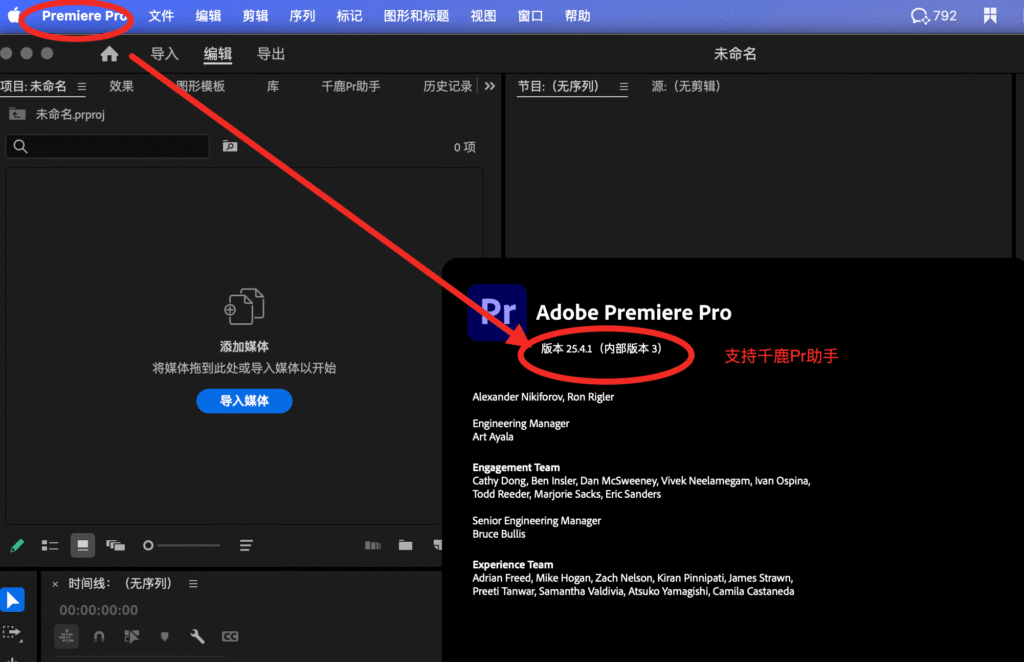Click the find-in-bin search folder icon
Image resolution: width=1024 pixels, height=662 pixels.
click(230, 147)
